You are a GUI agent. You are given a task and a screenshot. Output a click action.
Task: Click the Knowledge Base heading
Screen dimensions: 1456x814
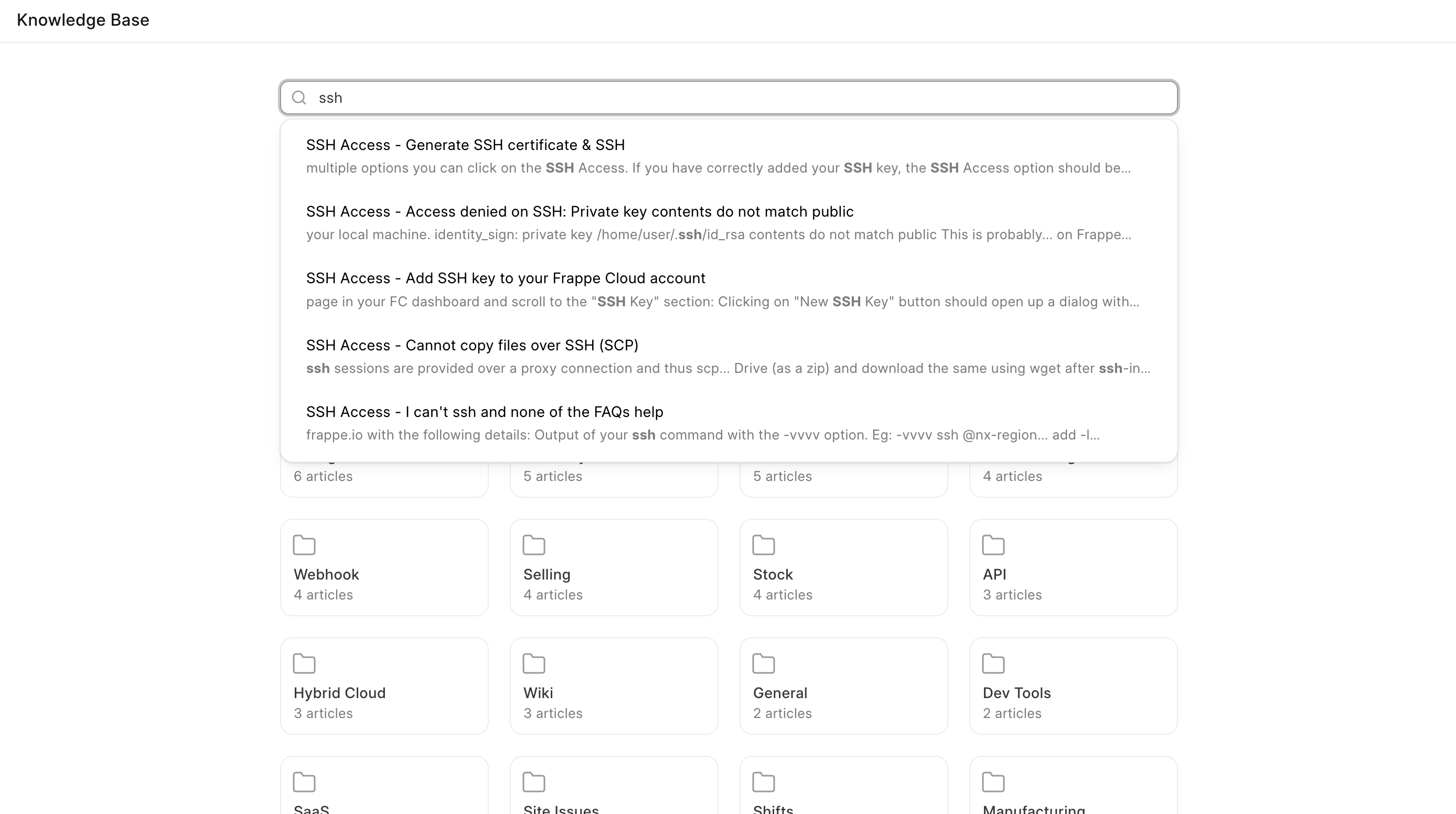[83, 20]
